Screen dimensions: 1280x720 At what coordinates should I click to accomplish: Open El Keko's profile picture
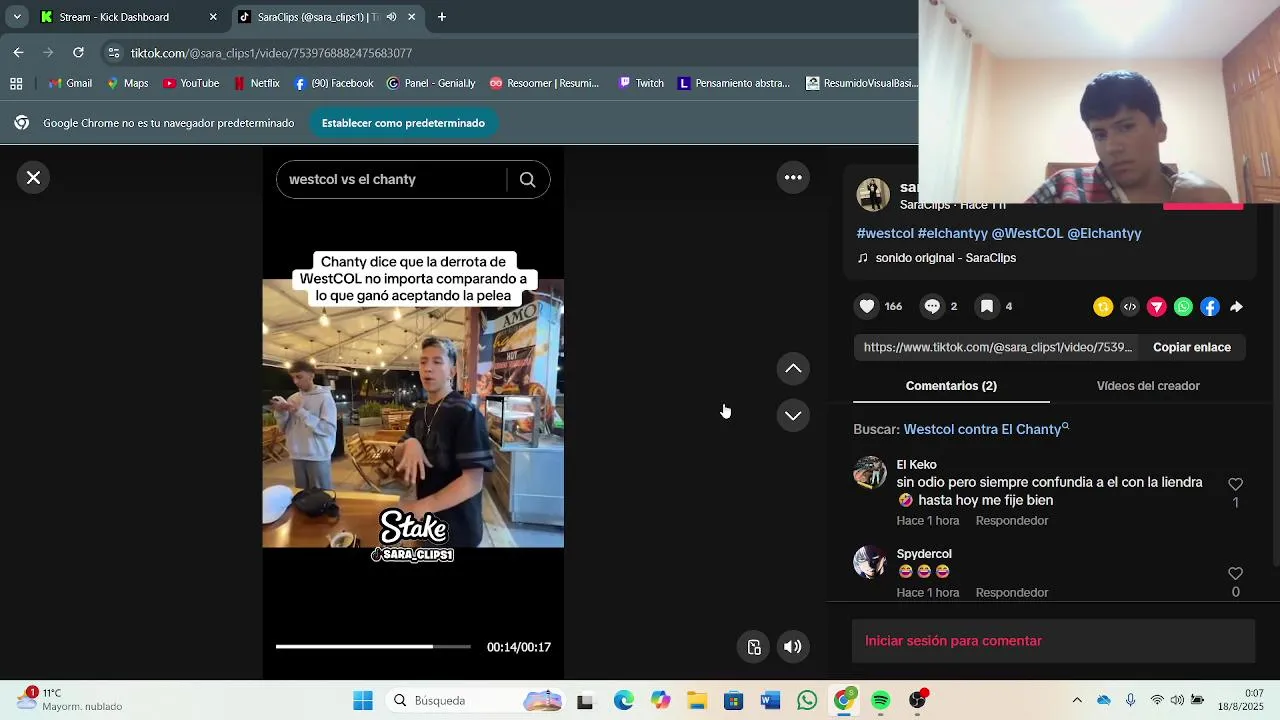click(870, 473)
